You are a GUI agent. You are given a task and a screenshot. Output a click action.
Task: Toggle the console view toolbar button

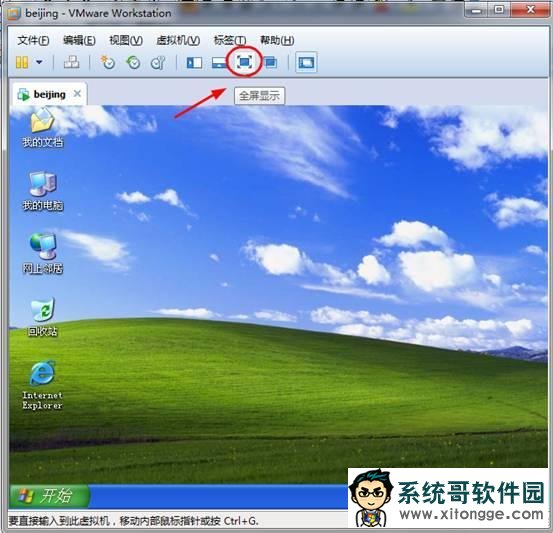point(306,63)
